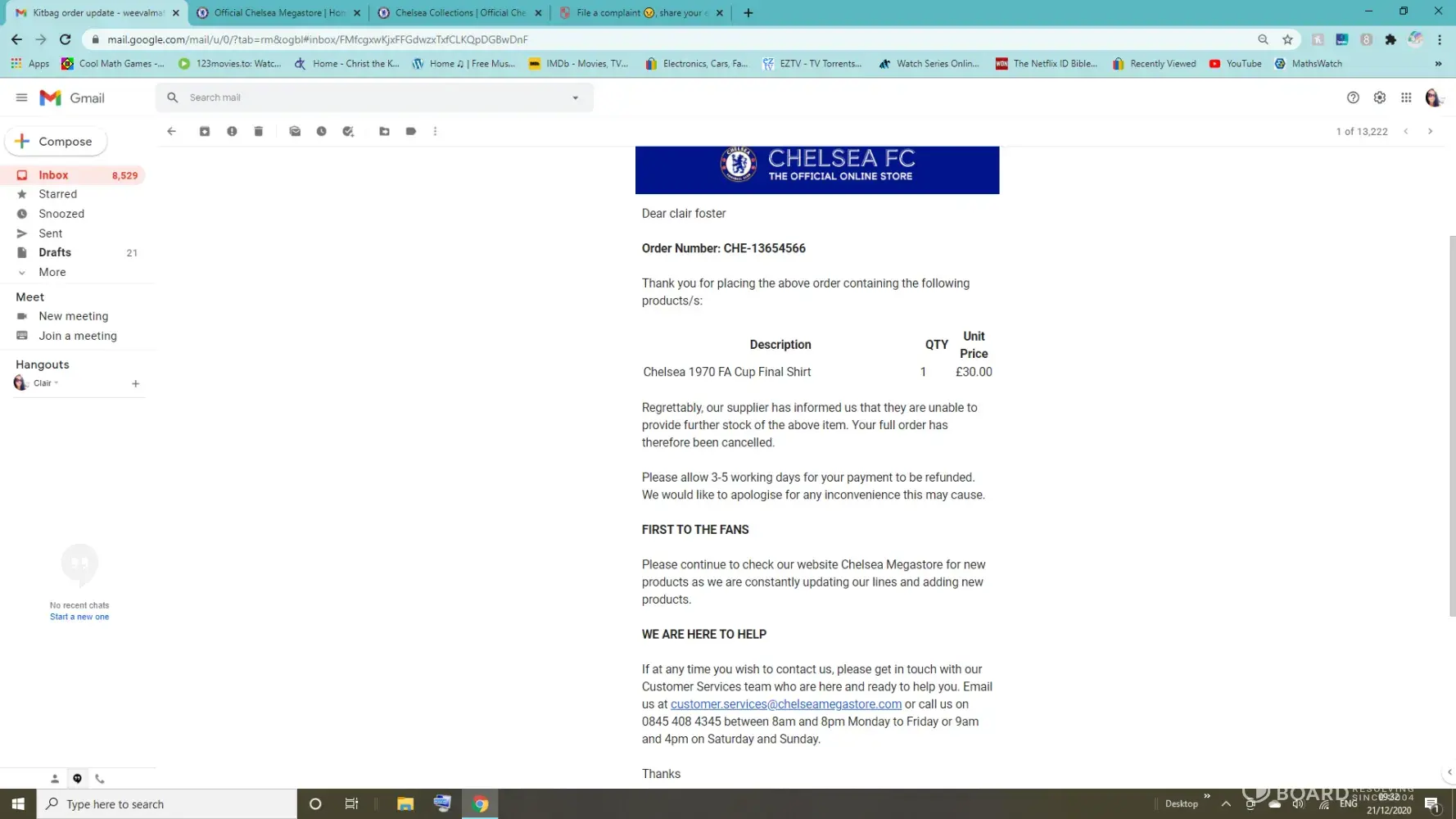Image resolution: width=1456 pixels, height=819 pixels.
Task: Apply a label to email
Action: point(411,131)
